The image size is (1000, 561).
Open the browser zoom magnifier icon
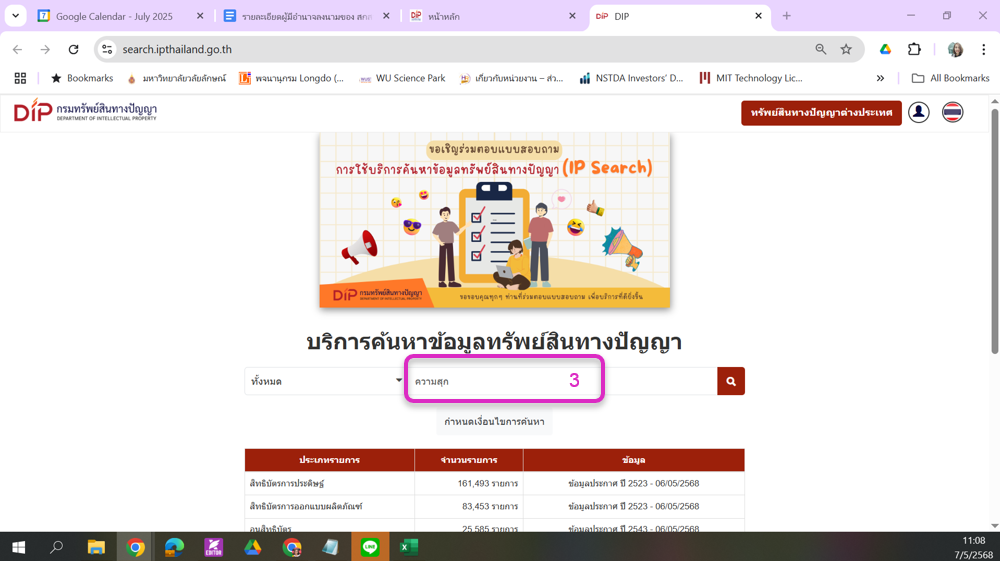(x=821, y=49)
